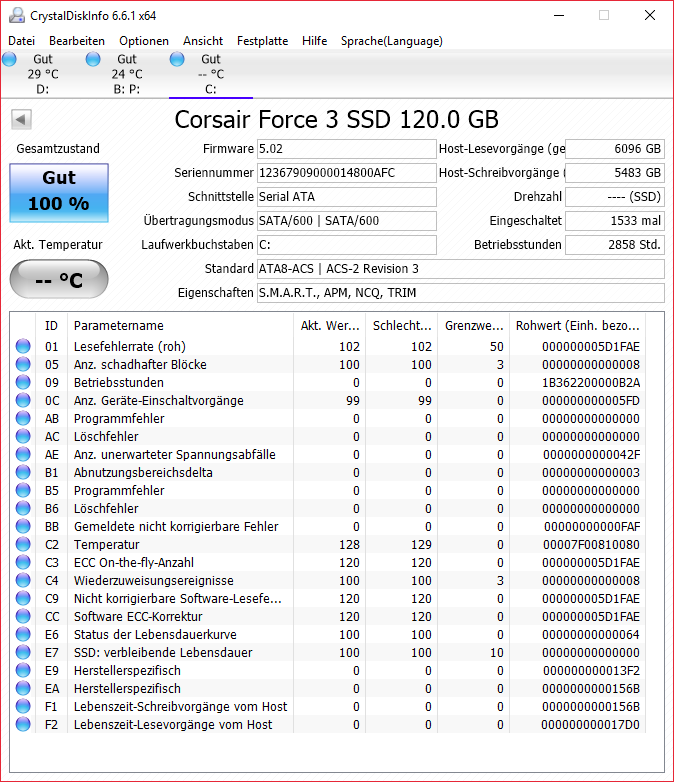Click the Betriebsstunden value 2858 Std.
Viewport: 674px width, 782px height.
pos(615,244)
